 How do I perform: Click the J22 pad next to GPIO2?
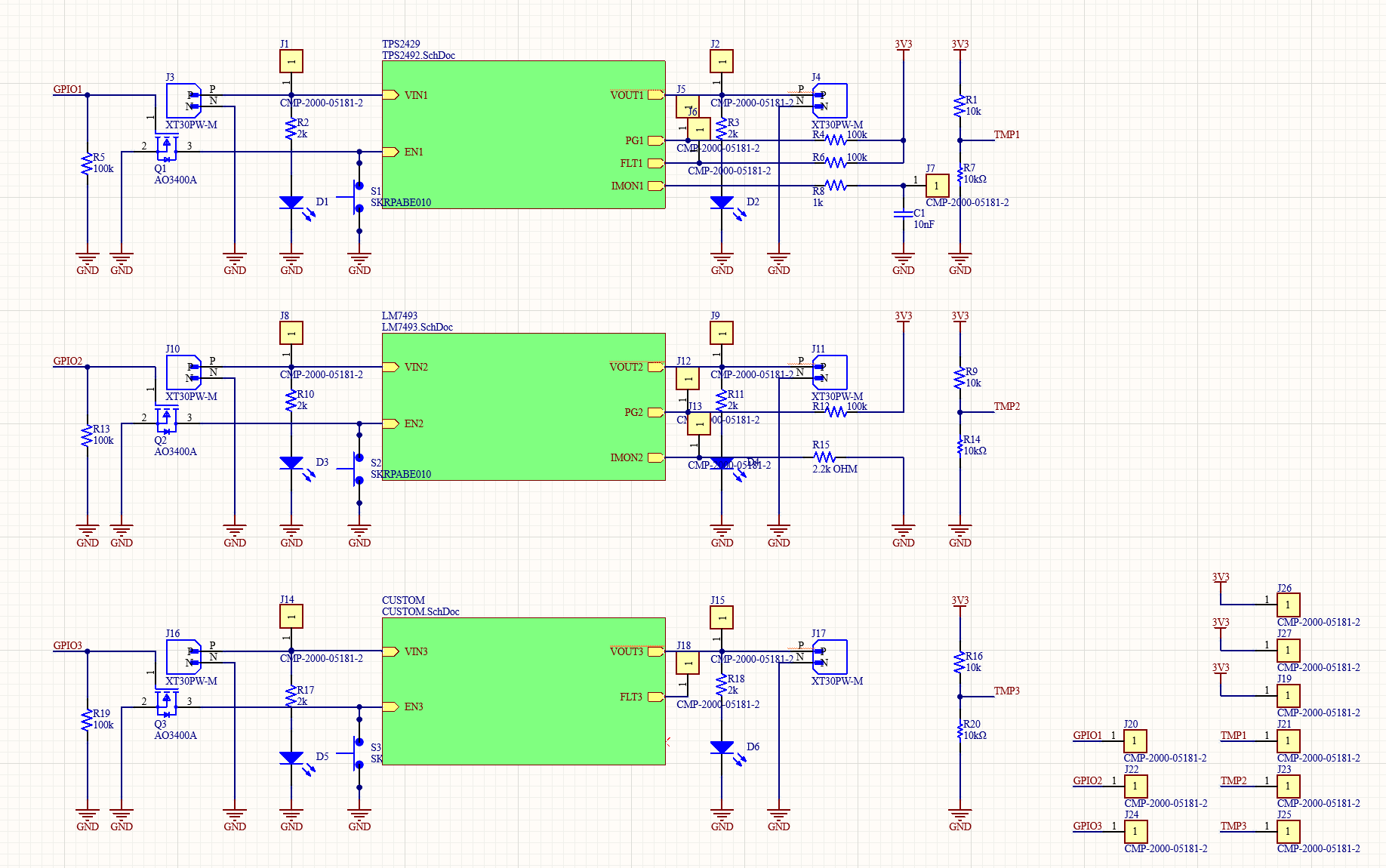pyautogui.click(x=1135, y=786)
